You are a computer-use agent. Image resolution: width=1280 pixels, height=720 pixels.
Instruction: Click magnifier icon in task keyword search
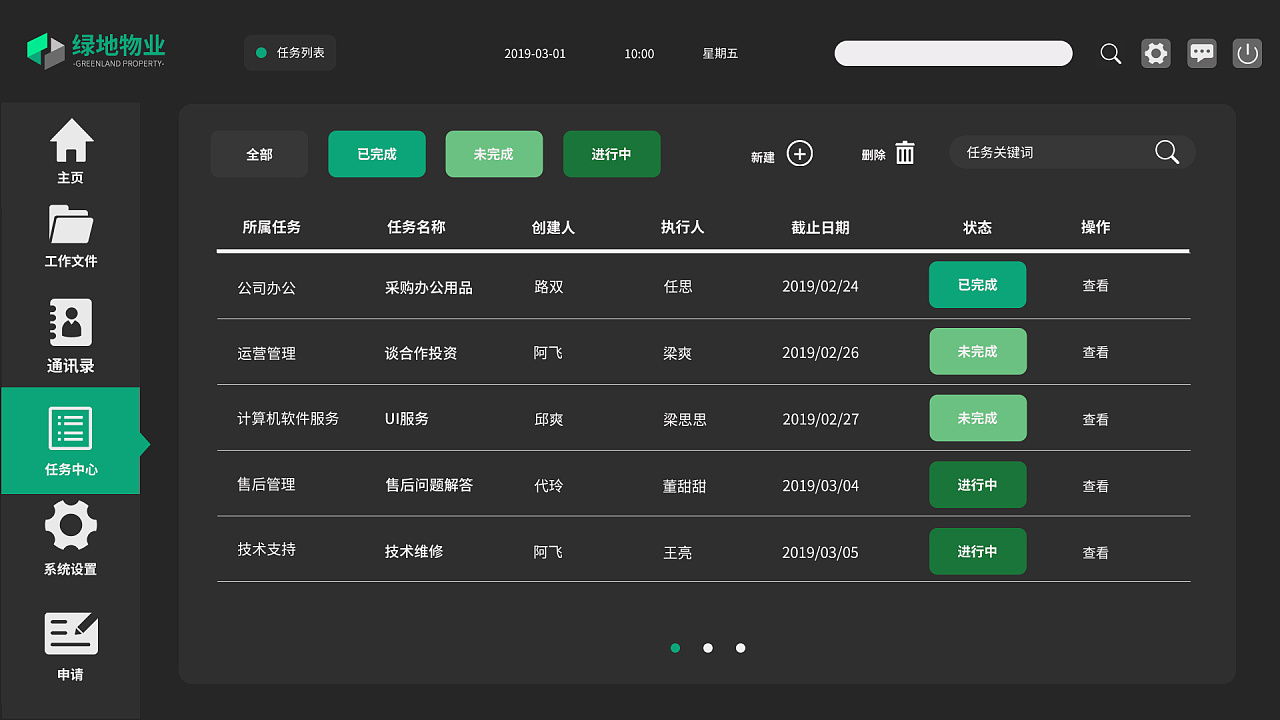1167,152
